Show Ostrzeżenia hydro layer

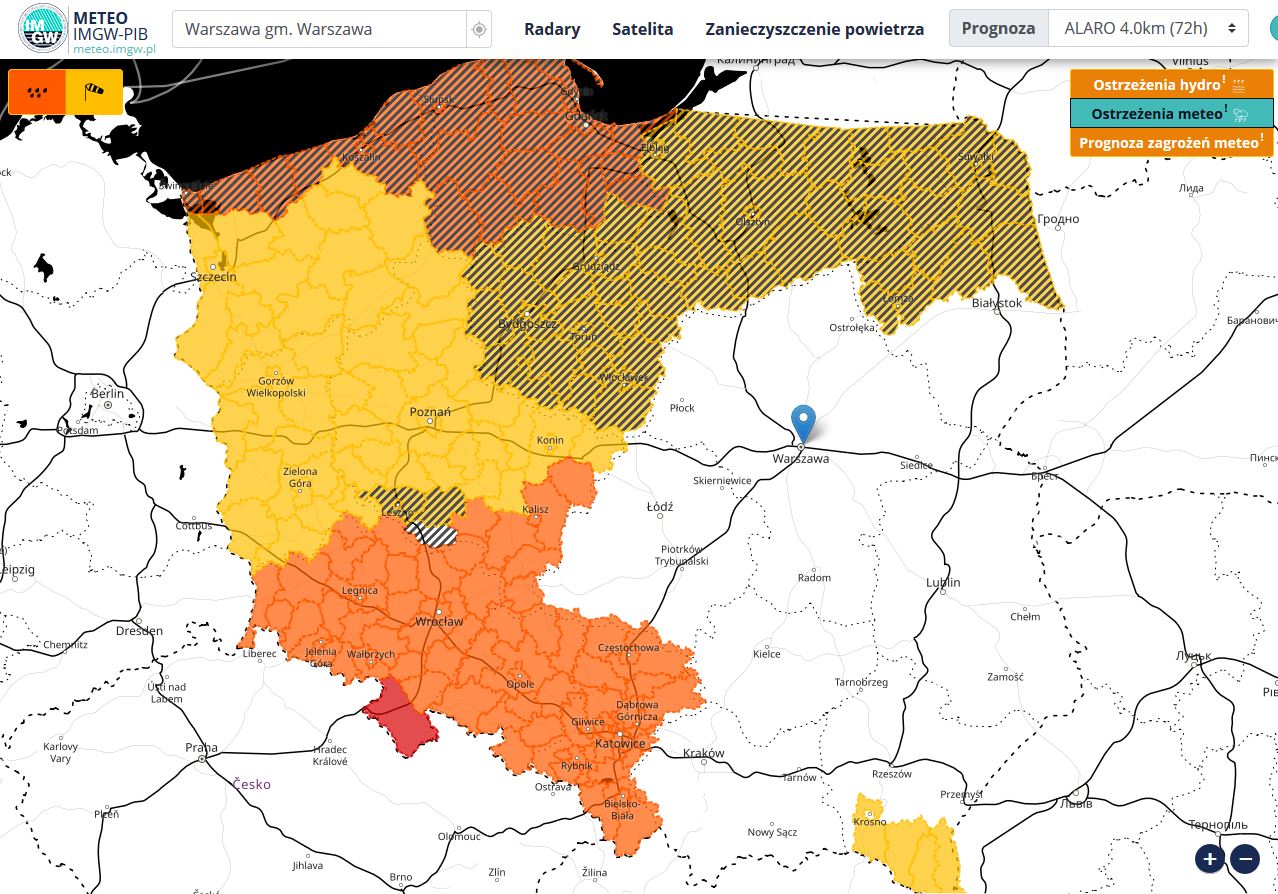(1171, 84)
